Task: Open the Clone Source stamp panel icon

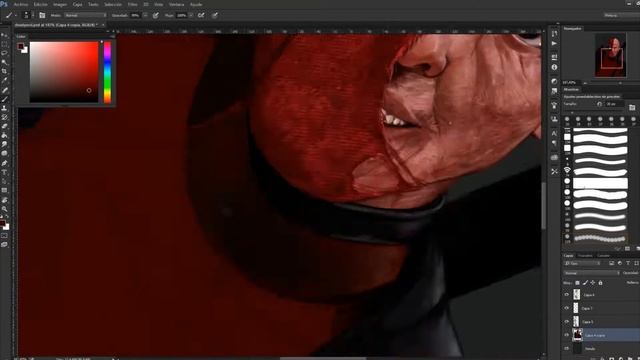Action: [x=554, y=119]
